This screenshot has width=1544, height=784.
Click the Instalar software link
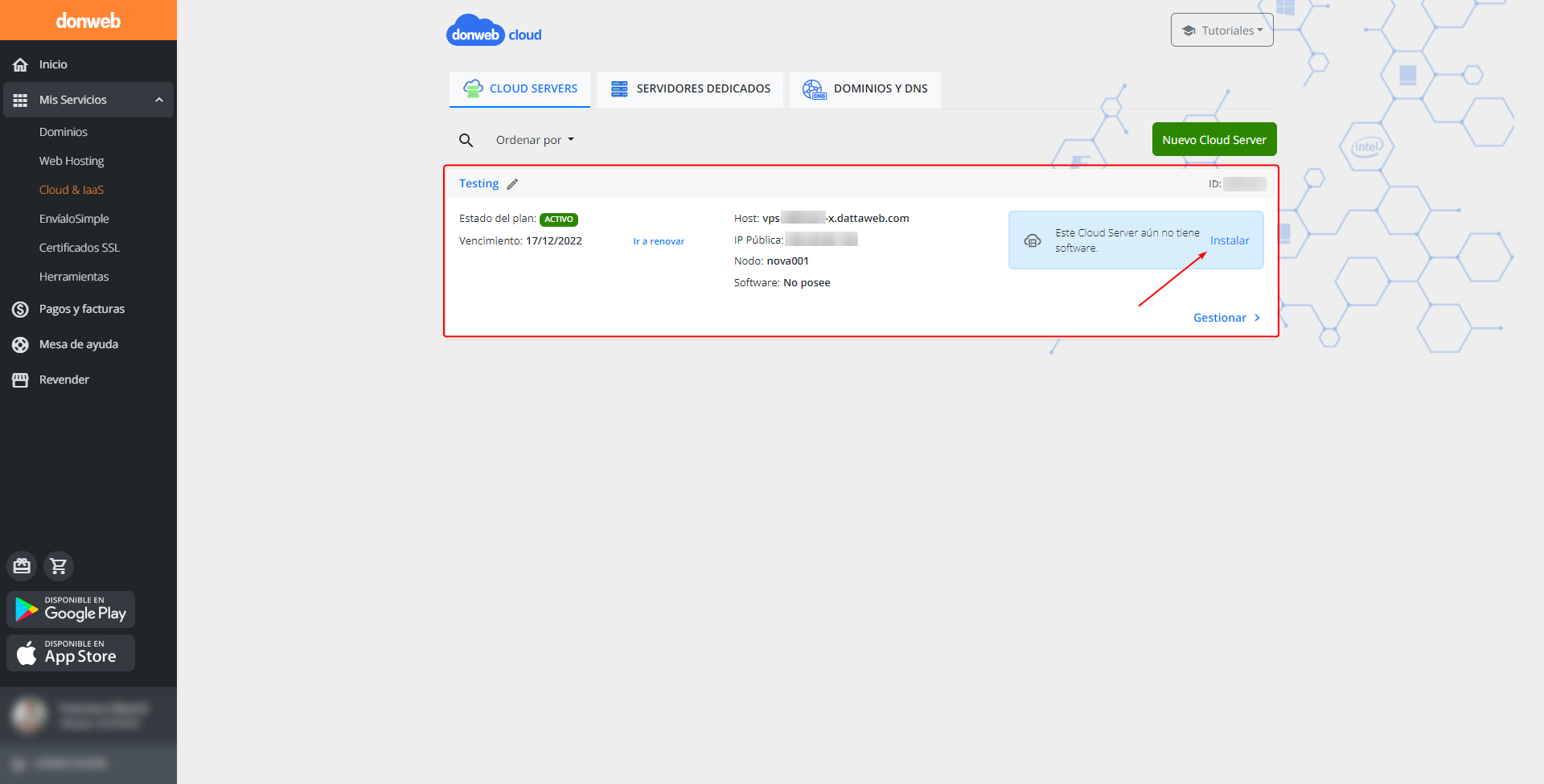click(1230, 240)
